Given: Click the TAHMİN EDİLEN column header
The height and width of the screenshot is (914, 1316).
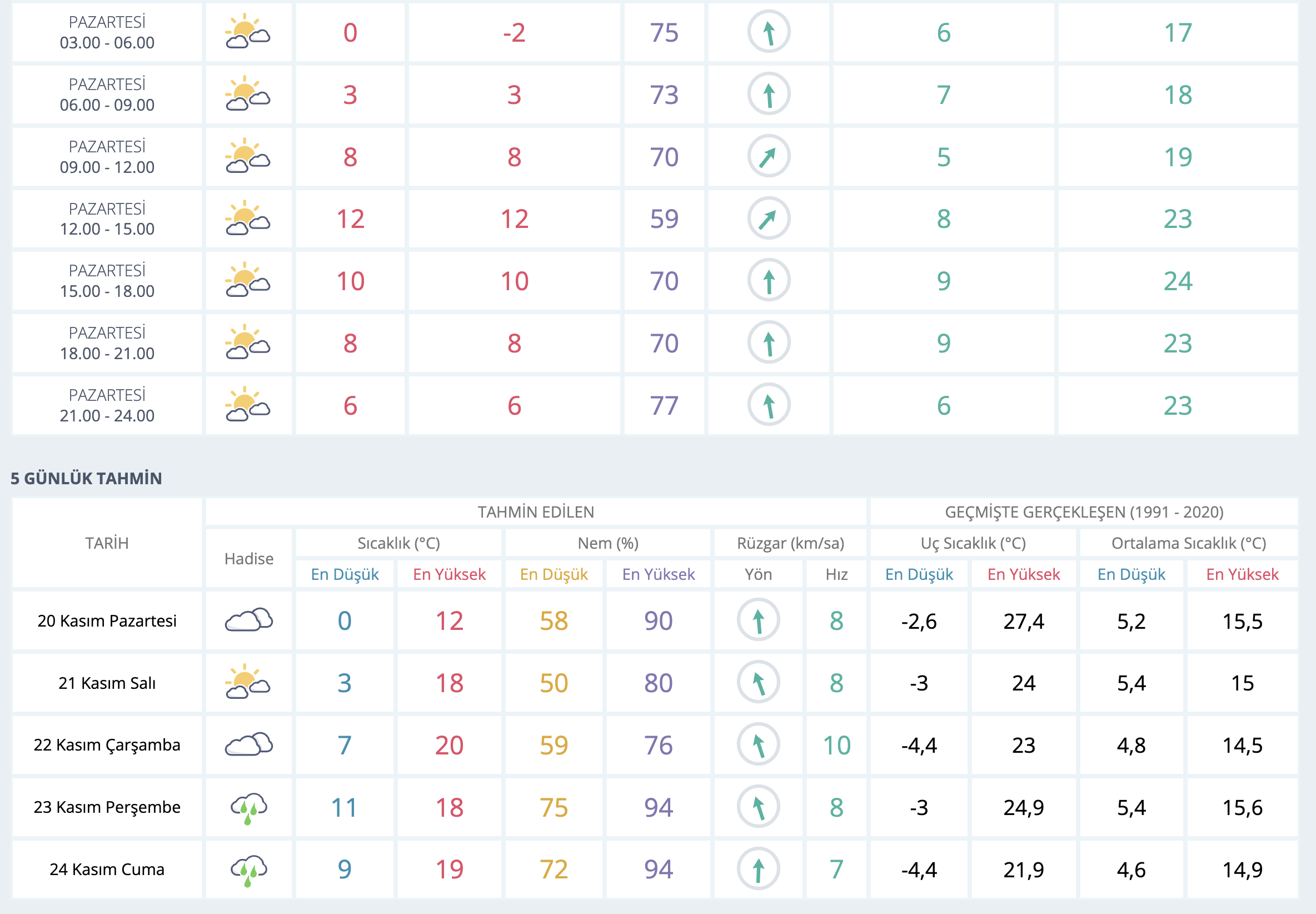Looking at the screenshot, I should click(536, 512).
